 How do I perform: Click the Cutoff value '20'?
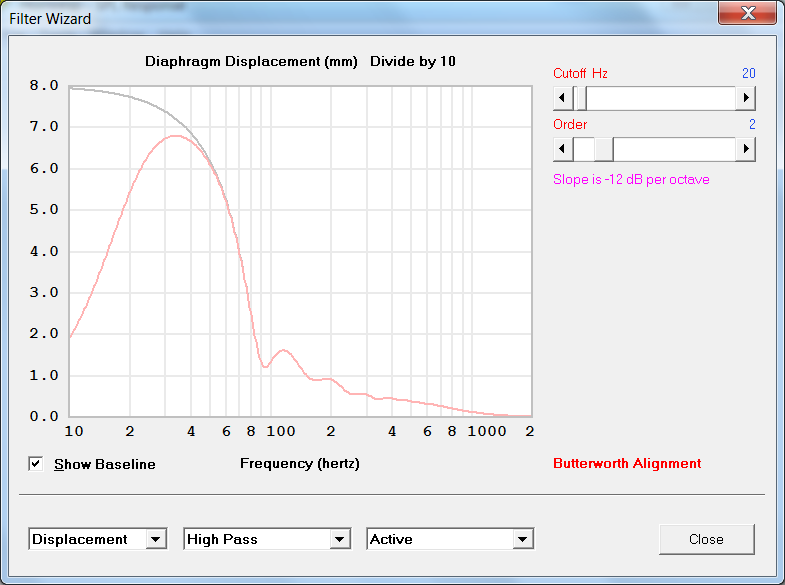pos(748,73)
